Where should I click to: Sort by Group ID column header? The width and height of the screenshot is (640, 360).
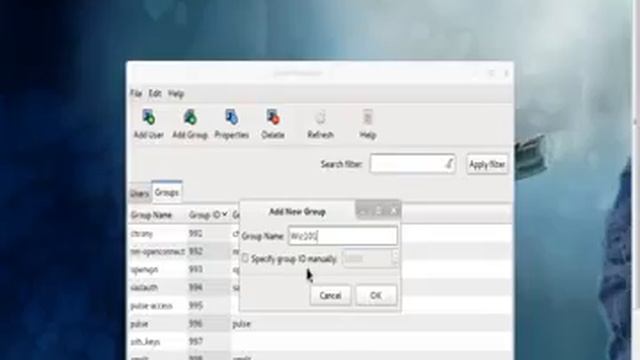click(x=208, y=215)
